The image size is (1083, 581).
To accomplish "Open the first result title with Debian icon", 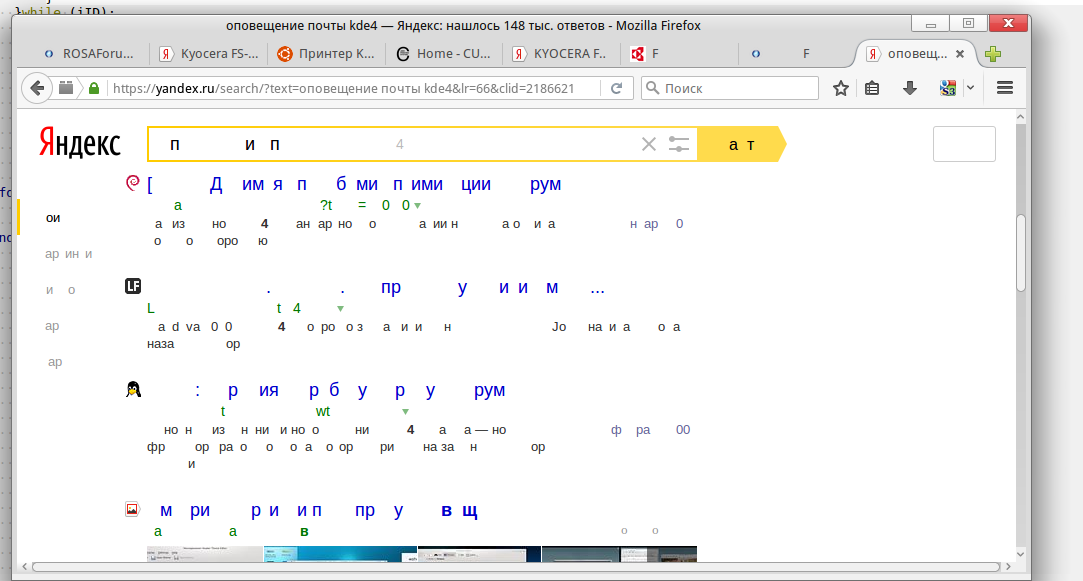I will [x=354, y=184].
